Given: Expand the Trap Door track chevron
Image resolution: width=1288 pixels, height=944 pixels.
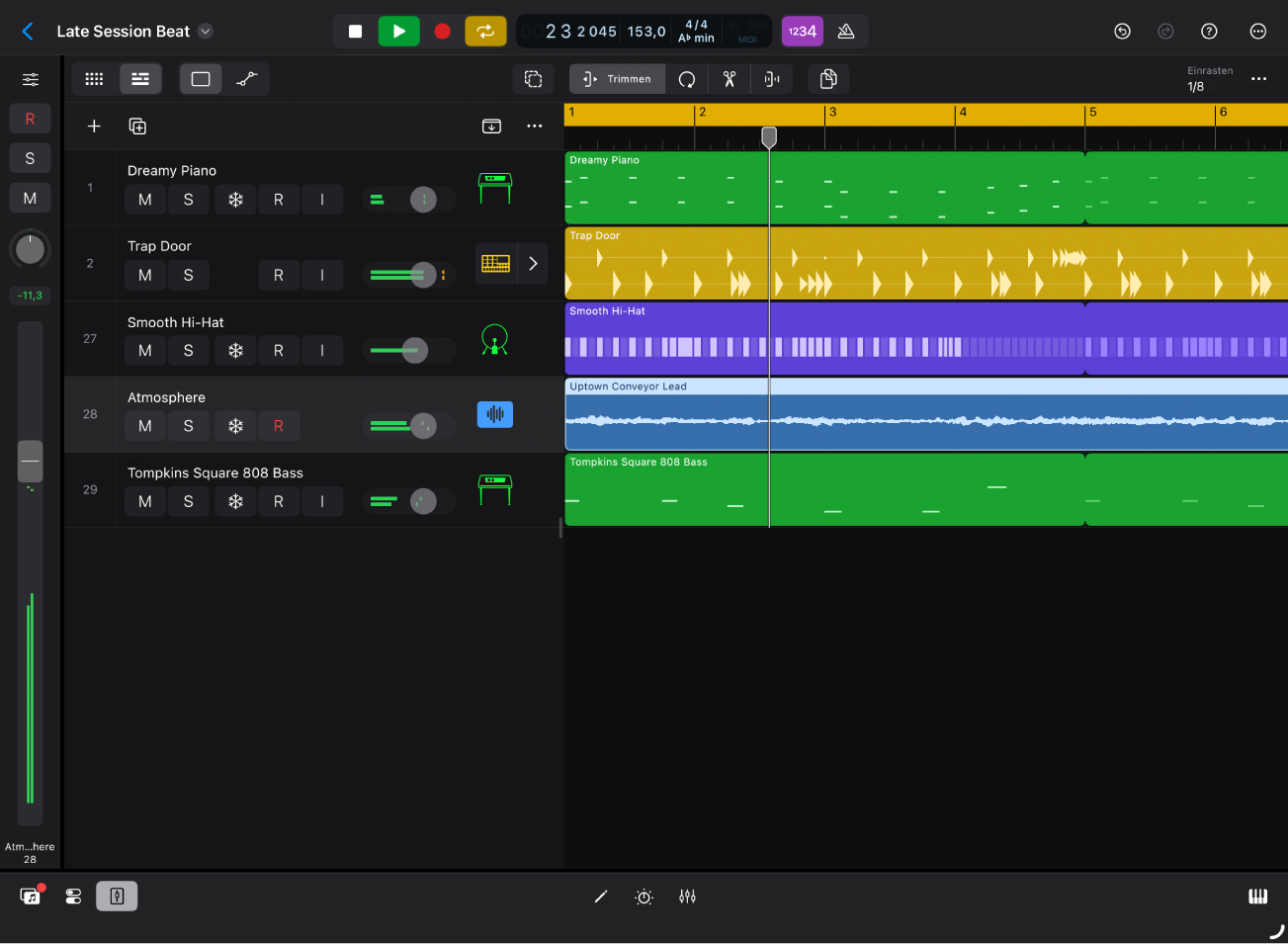Looking at the screenshot, I should click(532, 263).
